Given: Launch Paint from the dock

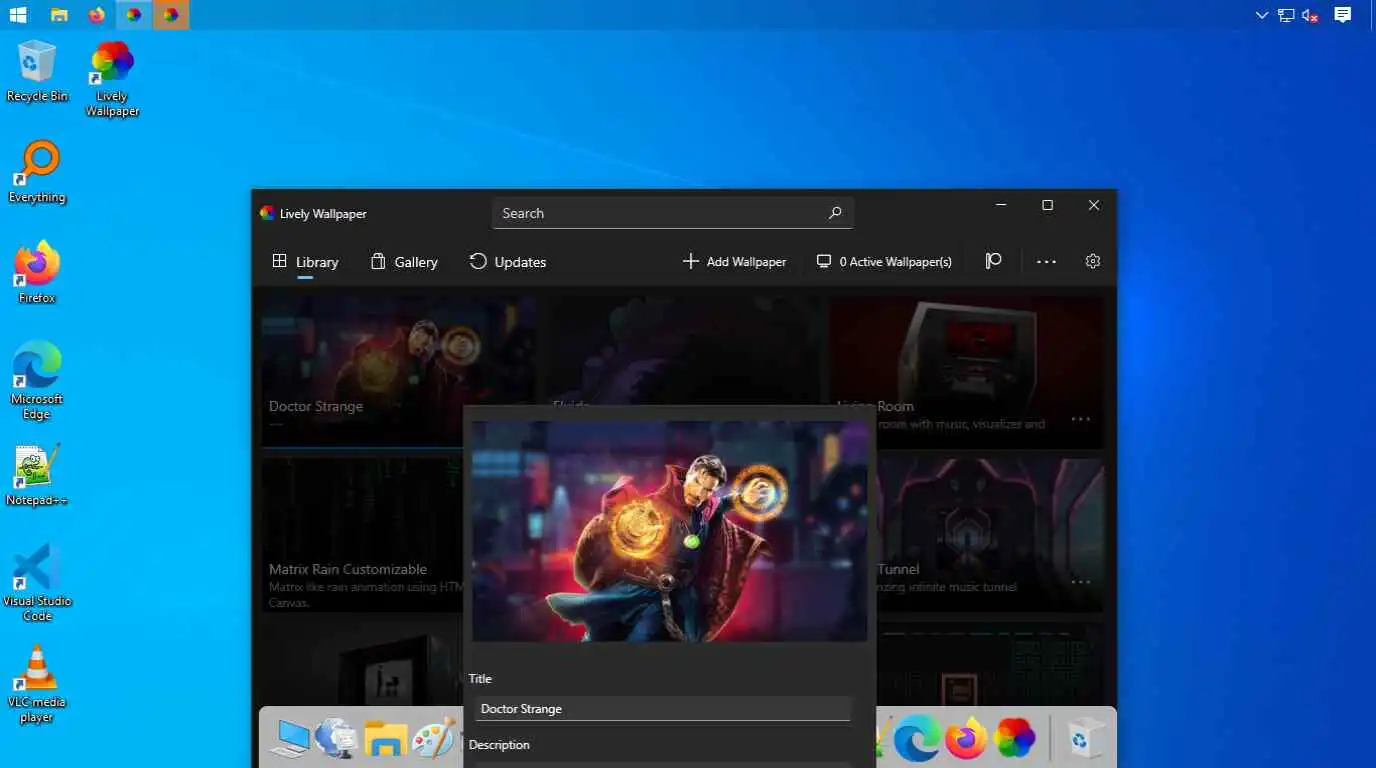Looking at the screenshot, I should tap(434, 740).
